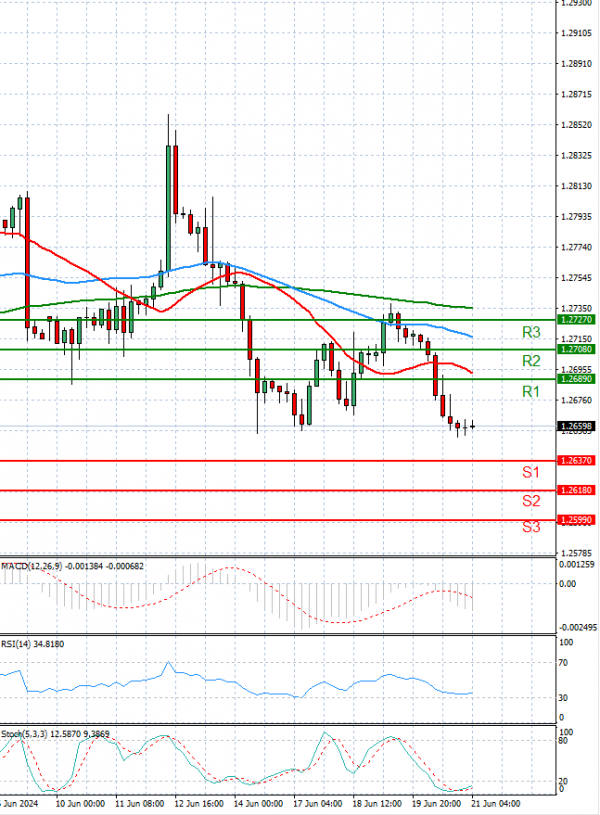Click the 17 Jun 04:00 time label
Viewport: 600px width, 815px height.
318,804
